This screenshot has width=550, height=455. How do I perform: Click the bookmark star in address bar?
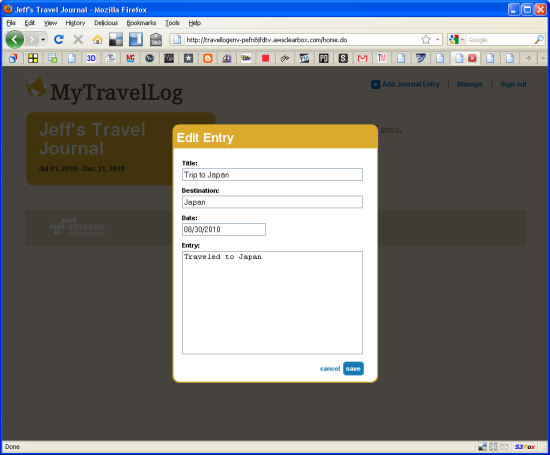point(426,40)
